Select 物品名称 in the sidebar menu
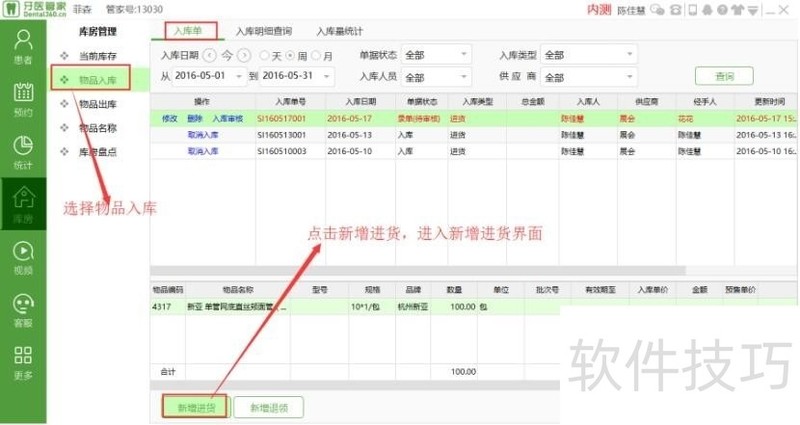Image resolution: width=800 pixels, height=425 pixels. click(97, 128)
